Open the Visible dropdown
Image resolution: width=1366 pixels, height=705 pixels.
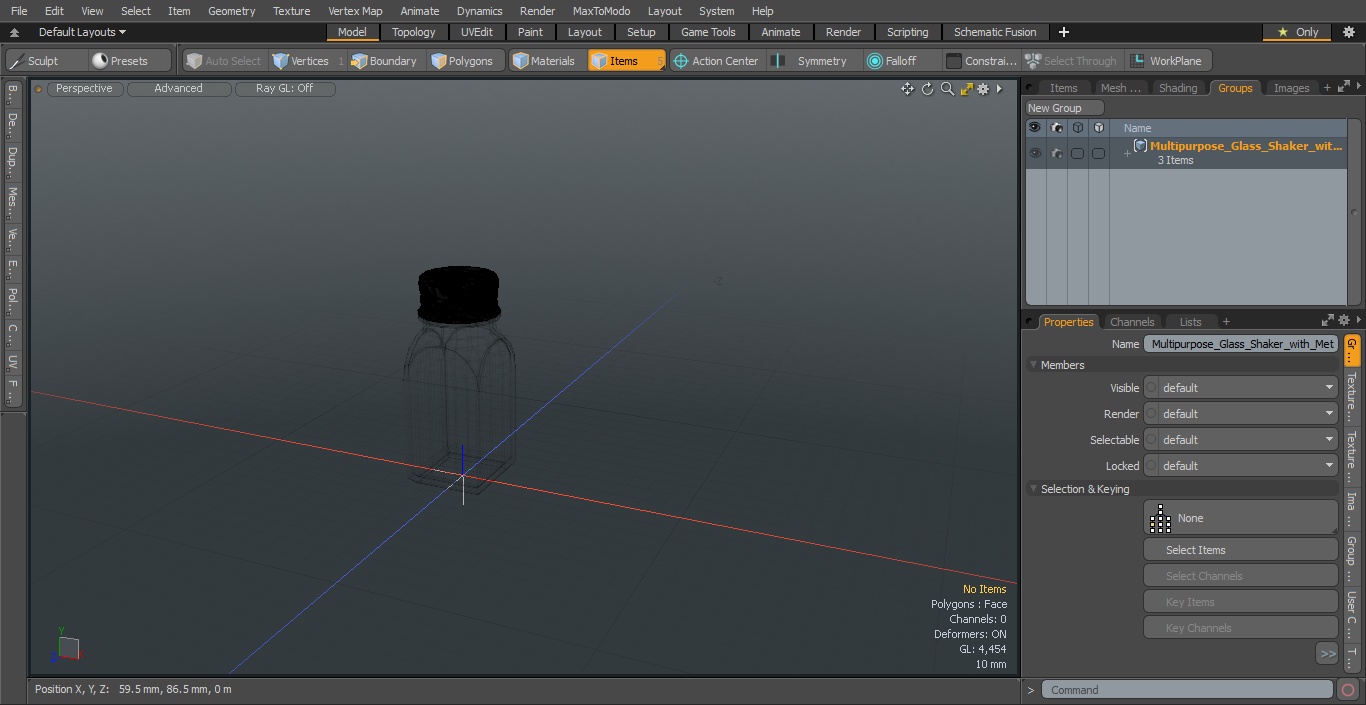tap(1241, 388)
